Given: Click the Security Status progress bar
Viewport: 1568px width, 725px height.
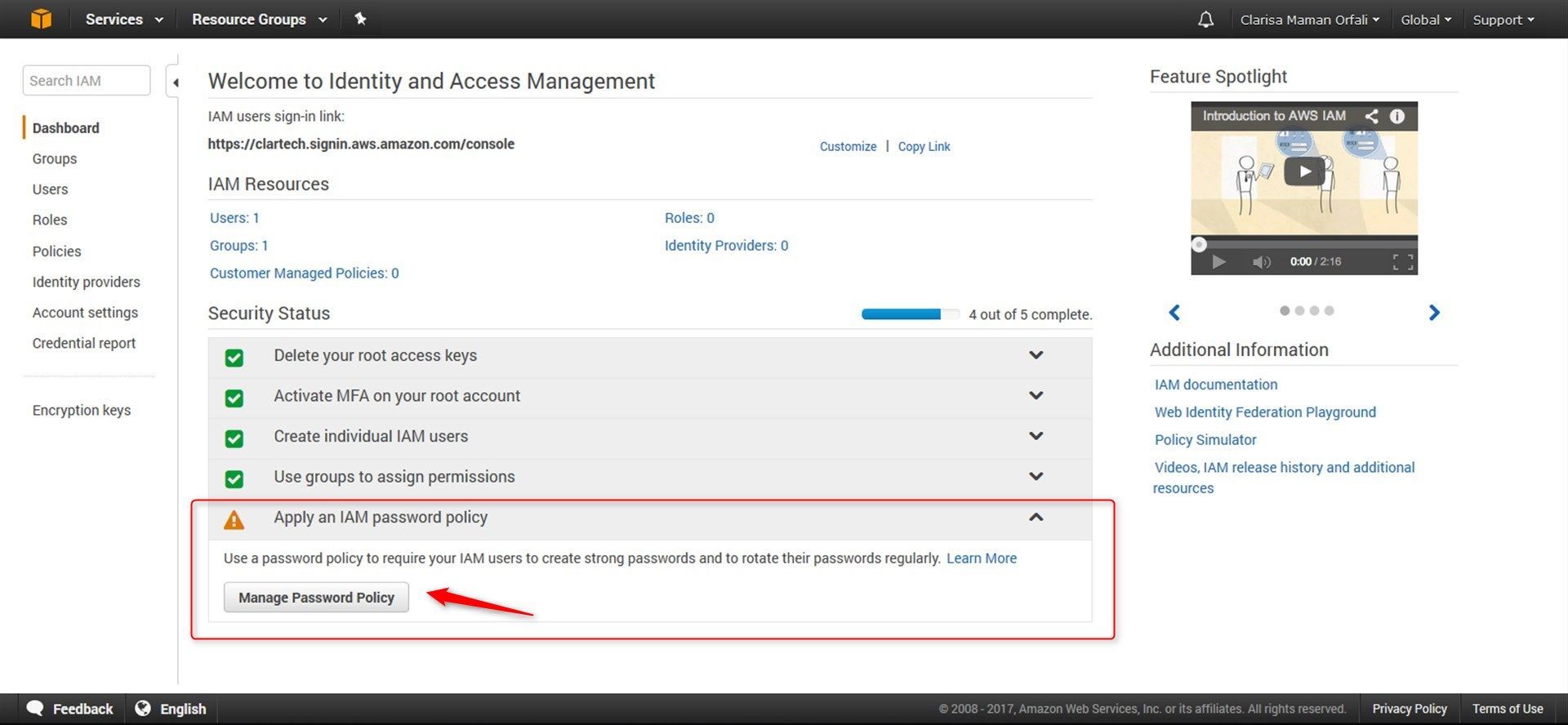Looking at the screenshot, I should (x=910, y=314).
